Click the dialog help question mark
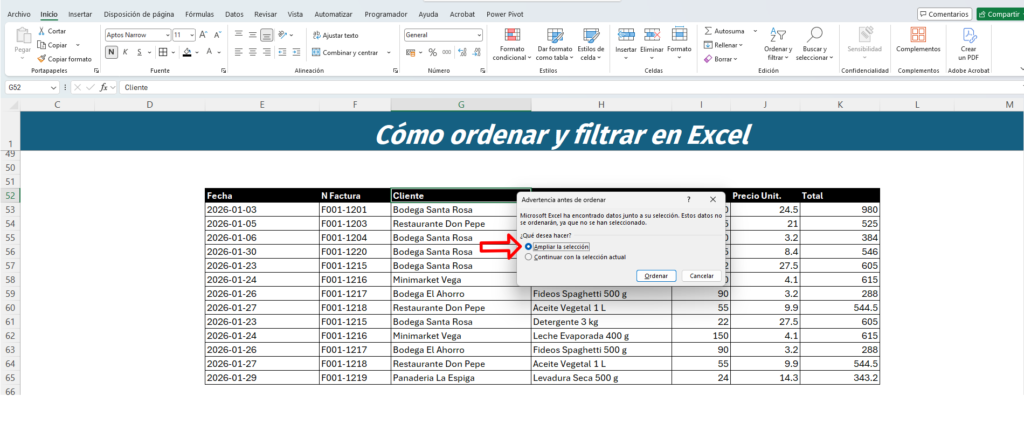Screen dimensions: 1024x431 point(688,199)
